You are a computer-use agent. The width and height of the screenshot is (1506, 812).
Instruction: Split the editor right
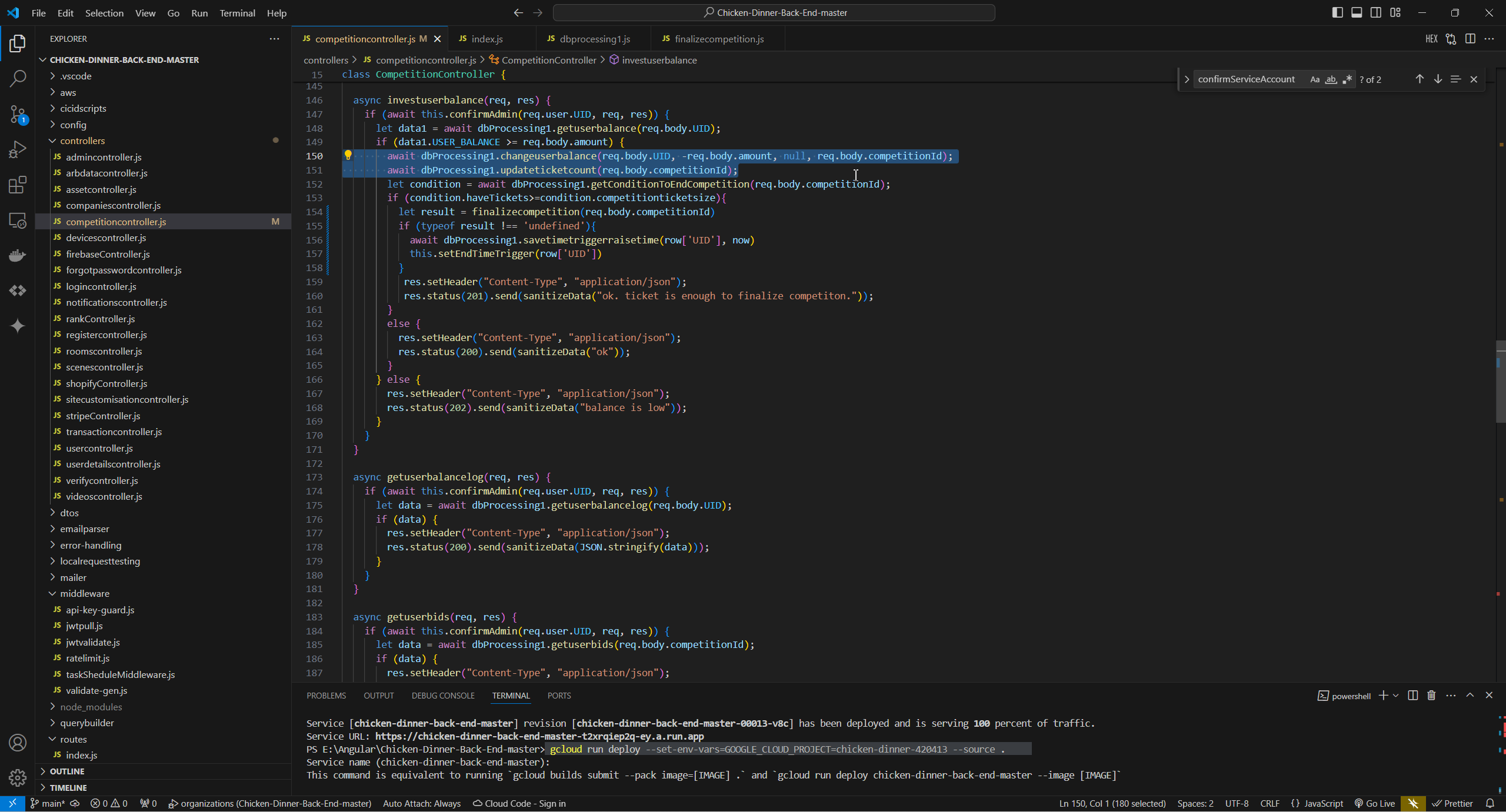[x=1470, y=39]
